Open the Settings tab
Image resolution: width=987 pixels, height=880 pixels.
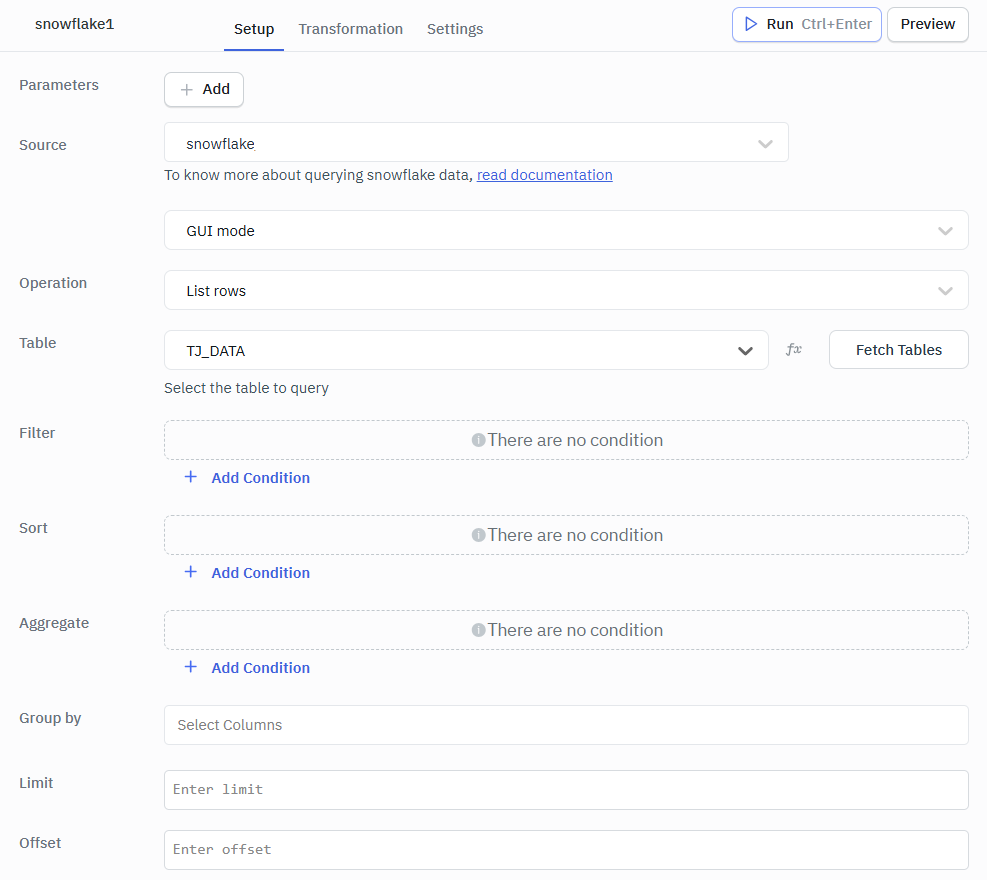coord(455,29)
